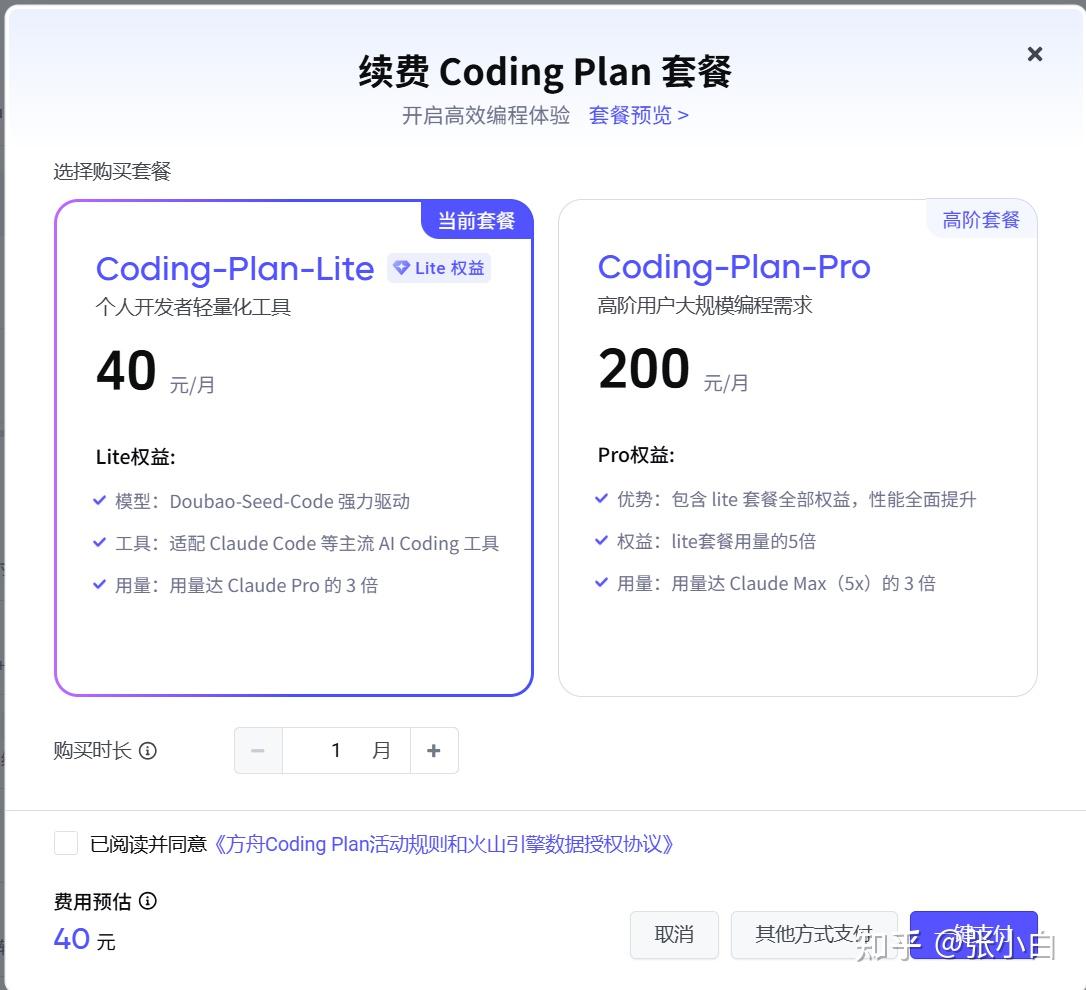The height and width of the screenshot is (990, 1086).
Task: Click text 权益：lite套餐用量的5倍
Action: (716, 541)
